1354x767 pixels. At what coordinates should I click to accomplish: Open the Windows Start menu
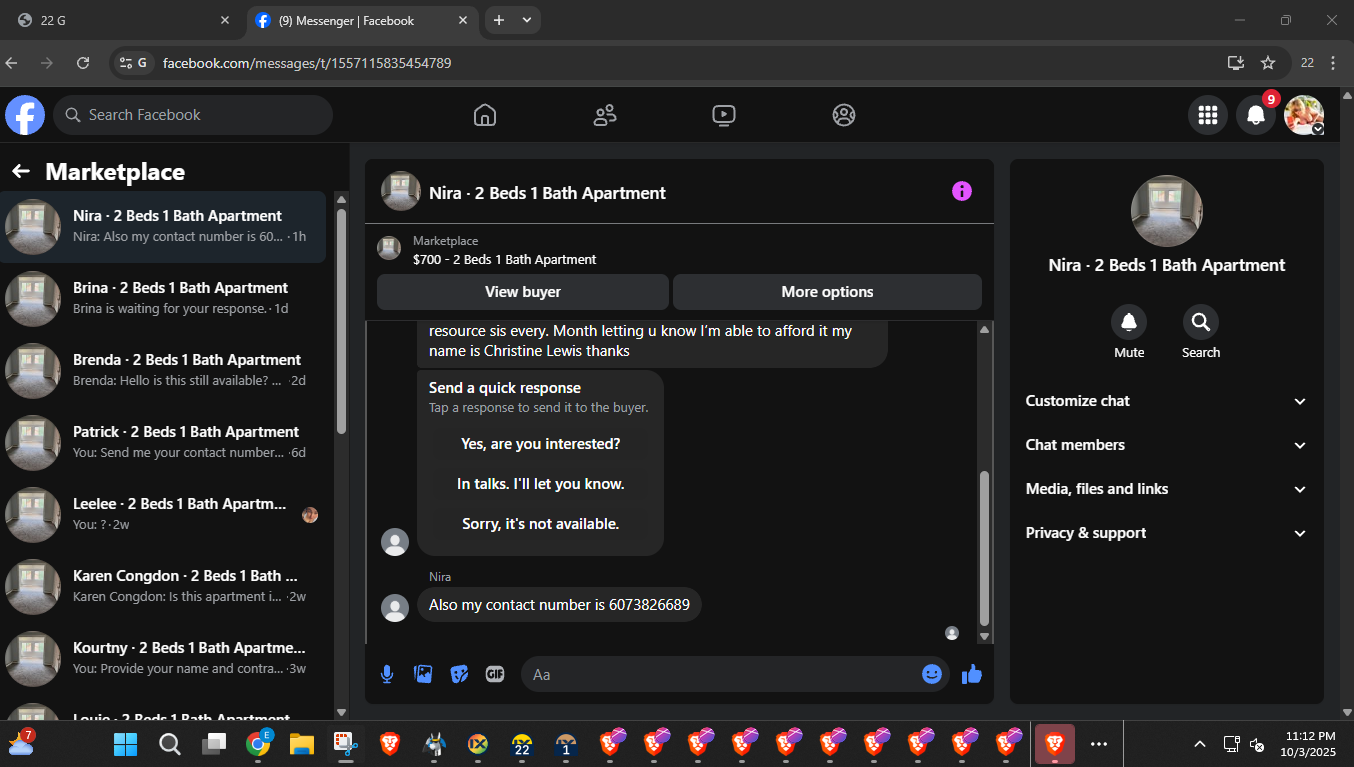click(x=126, y=744)
